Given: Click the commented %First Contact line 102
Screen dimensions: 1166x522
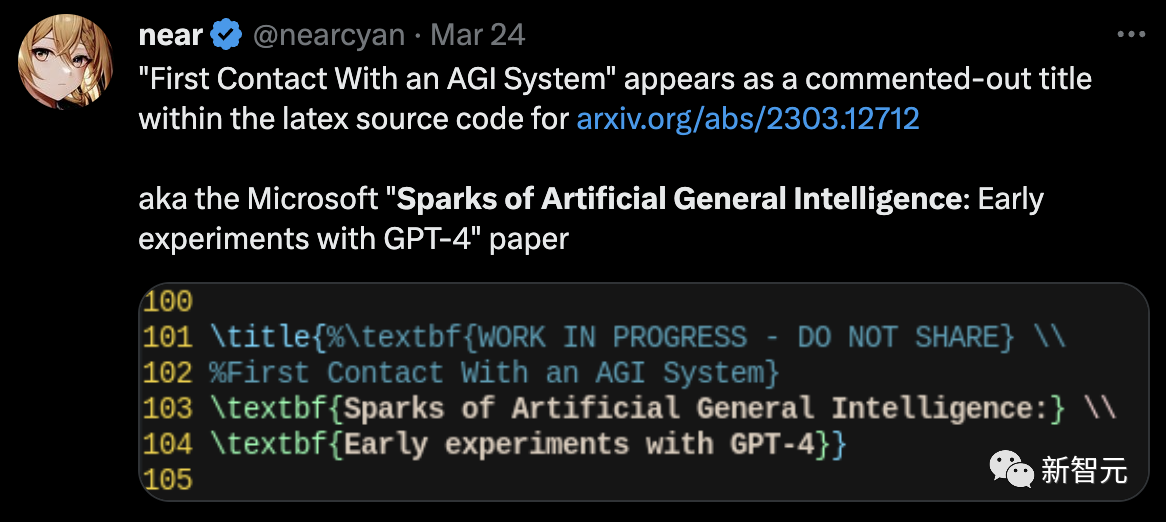Looking at the screenshot, I should (495, 373).
